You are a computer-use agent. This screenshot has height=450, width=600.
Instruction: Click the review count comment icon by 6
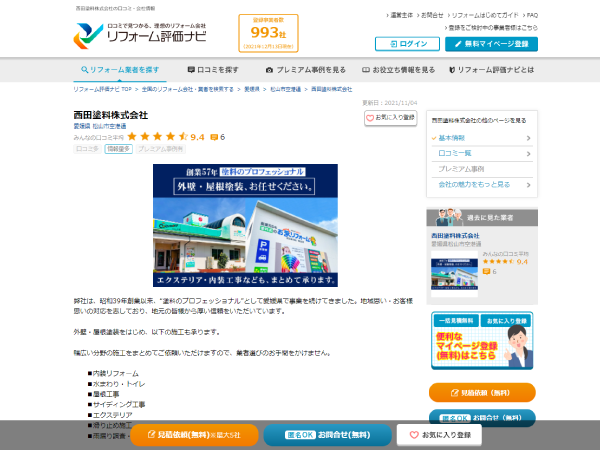[x=214, y=137]
